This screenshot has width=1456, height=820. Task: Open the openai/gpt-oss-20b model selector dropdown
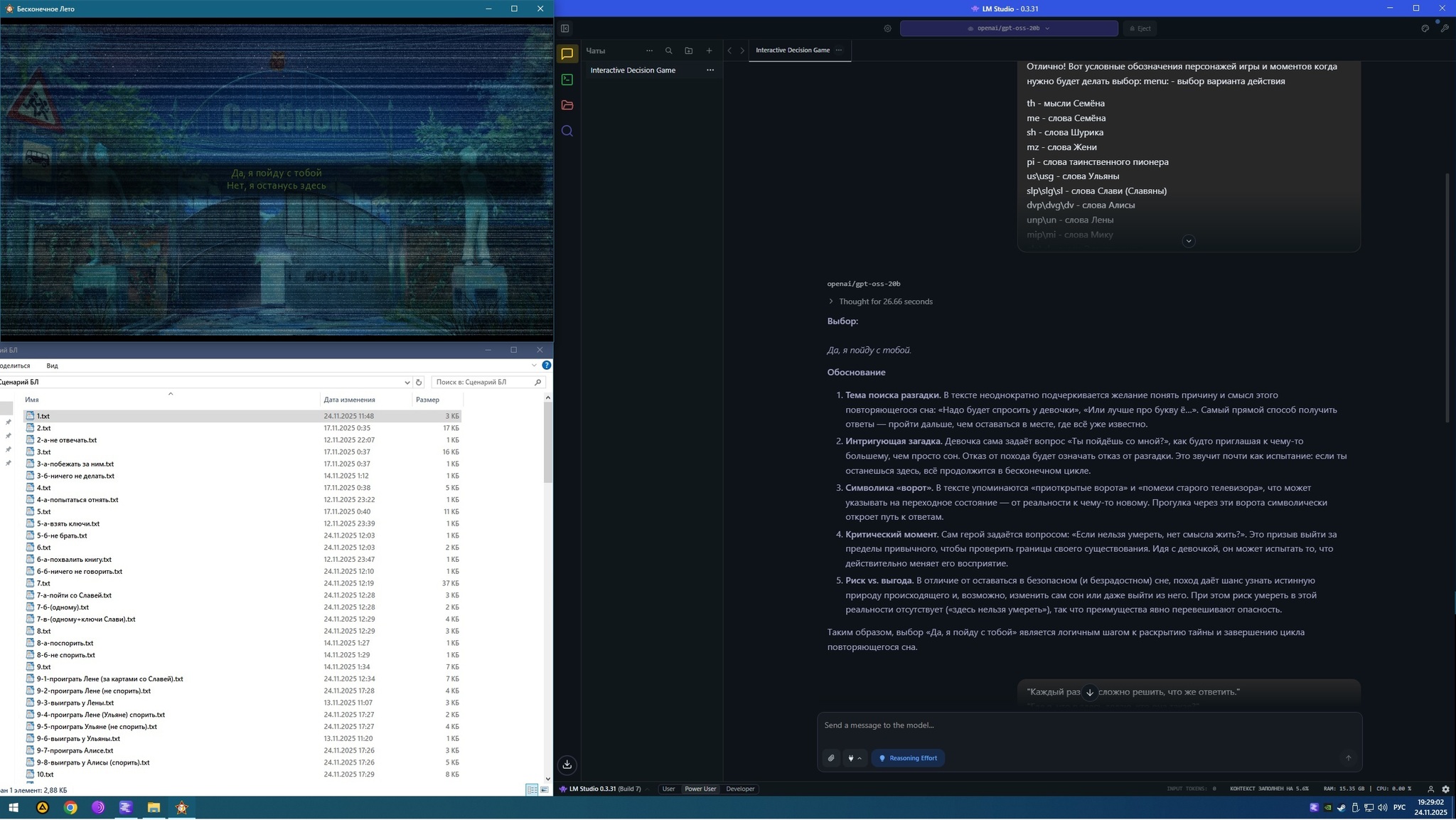1008,28
